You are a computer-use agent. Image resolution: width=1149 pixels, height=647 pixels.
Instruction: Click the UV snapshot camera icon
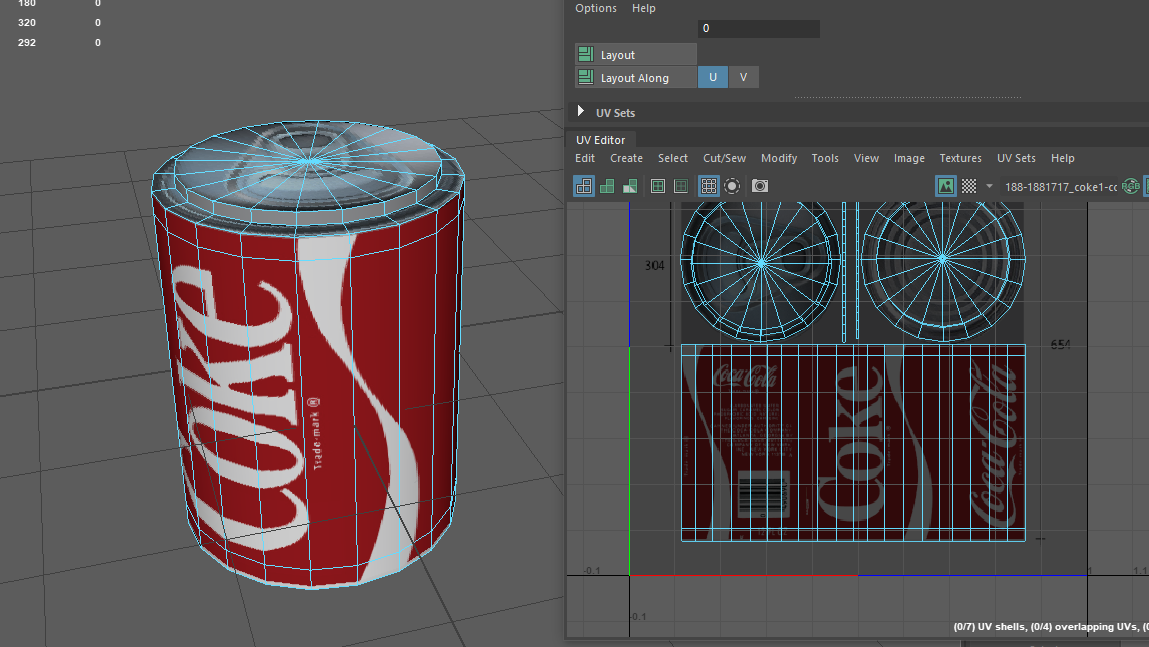tap(760, 186)
